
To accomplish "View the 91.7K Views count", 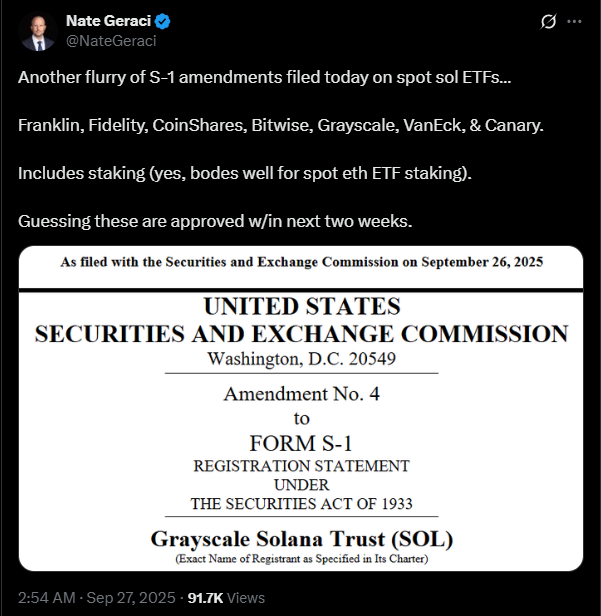I will click(x=227, y=598).
